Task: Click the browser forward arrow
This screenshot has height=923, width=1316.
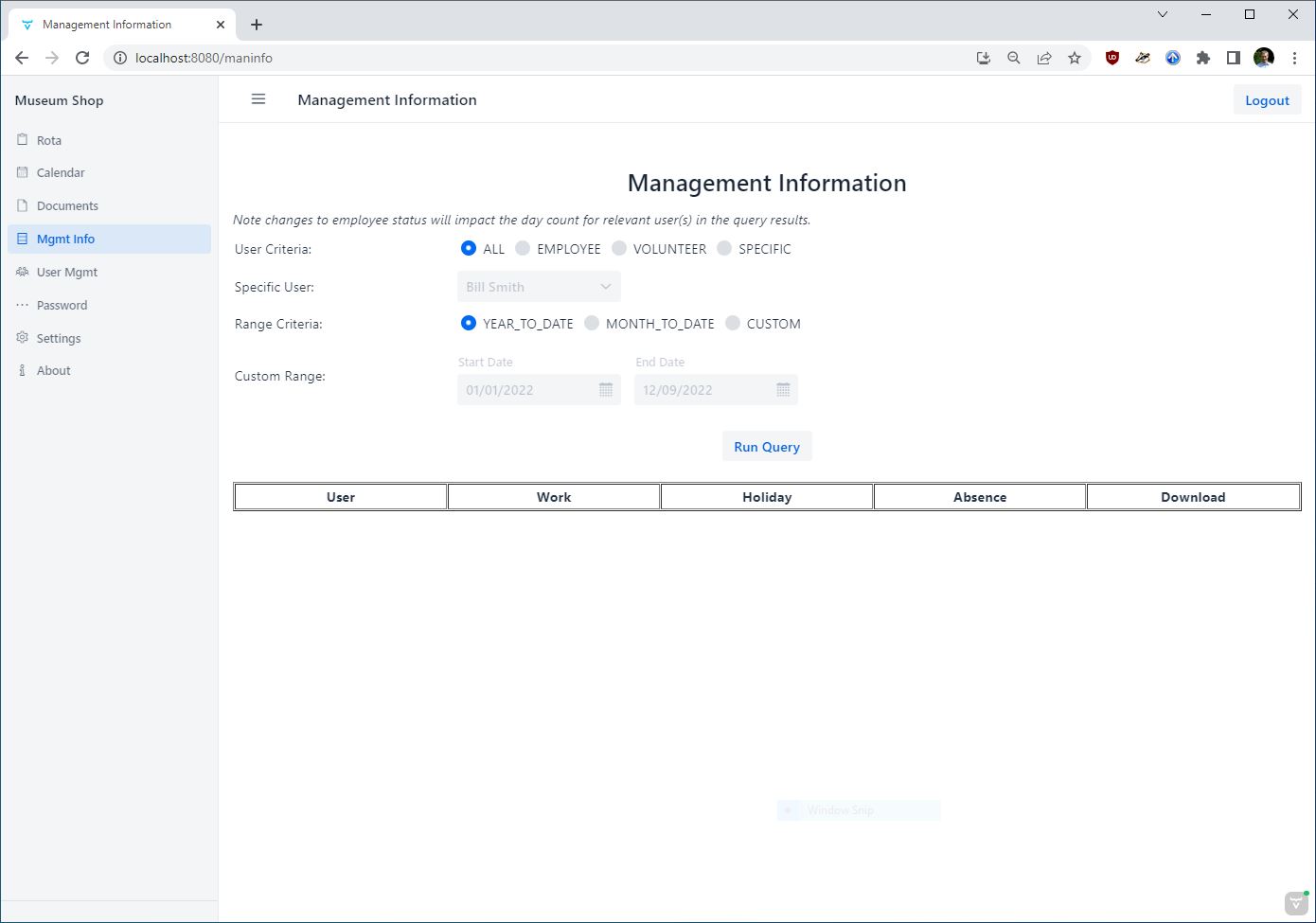Action: tap(52, 58)
